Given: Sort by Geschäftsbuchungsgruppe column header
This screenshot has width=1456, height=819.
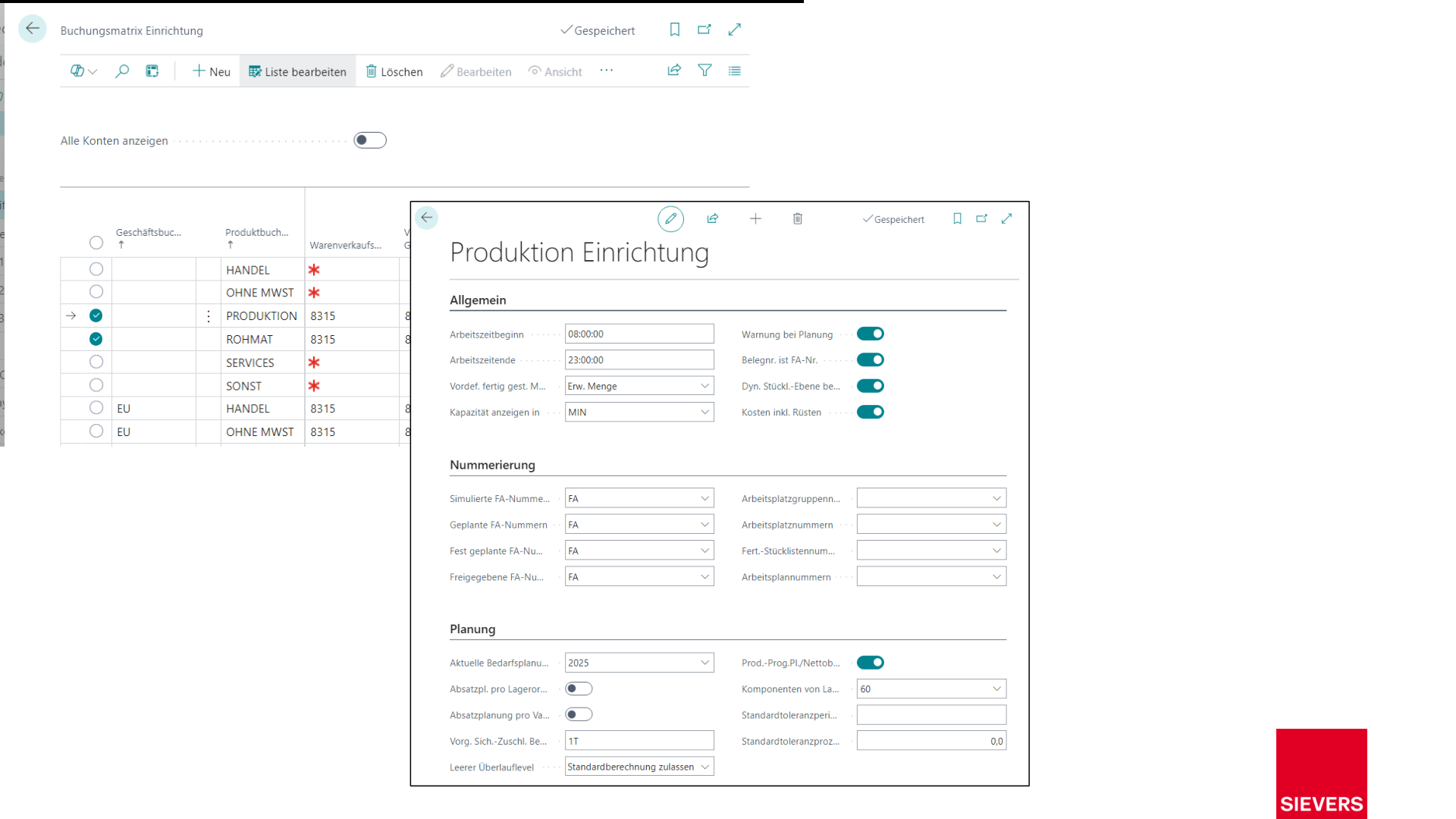Looking at the screenshot, I should 149,233.
